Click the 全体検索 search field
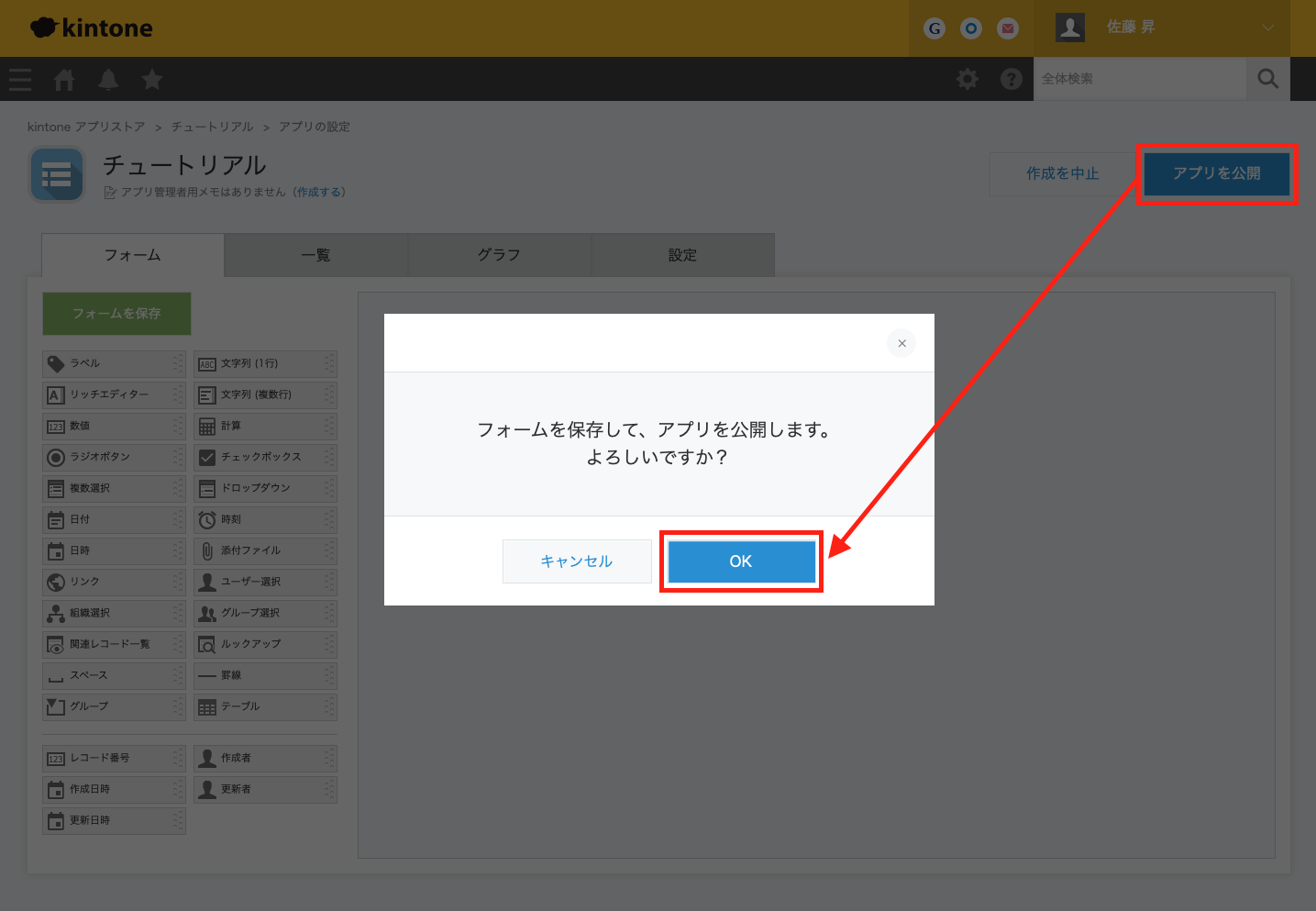1316x911 pixels. pos(1139,80)
